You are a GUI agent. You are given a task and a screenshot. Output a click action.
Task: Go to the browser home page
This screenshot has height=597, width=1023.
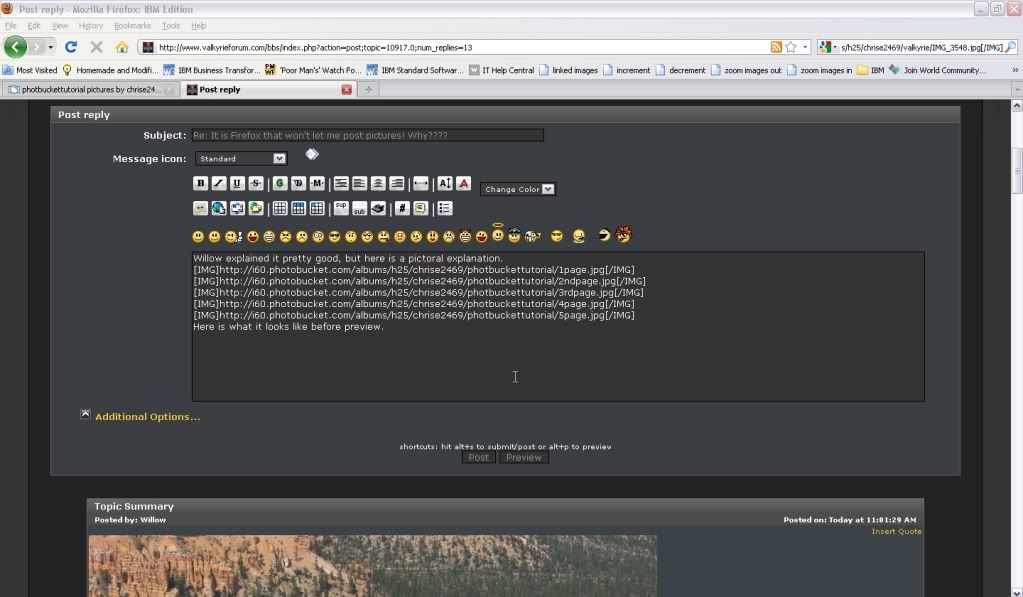point(122,47)
